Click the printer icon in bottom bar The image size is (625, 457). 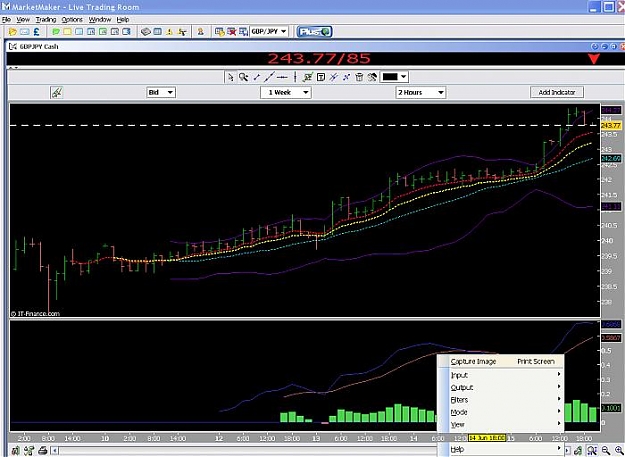(x=43, y=451)
